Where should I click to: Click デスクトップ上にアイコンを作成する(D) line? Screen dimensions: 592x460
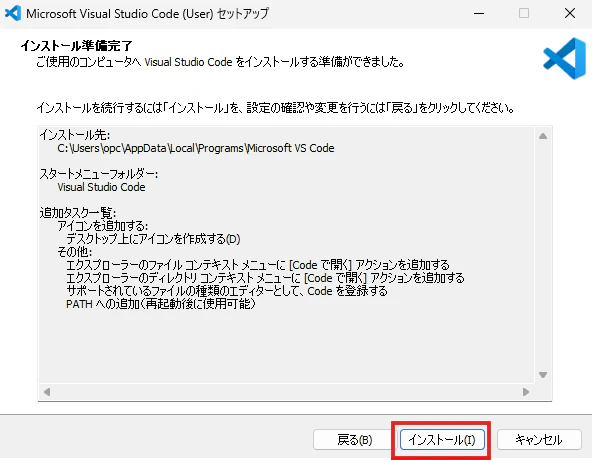[x=153, y=239]
